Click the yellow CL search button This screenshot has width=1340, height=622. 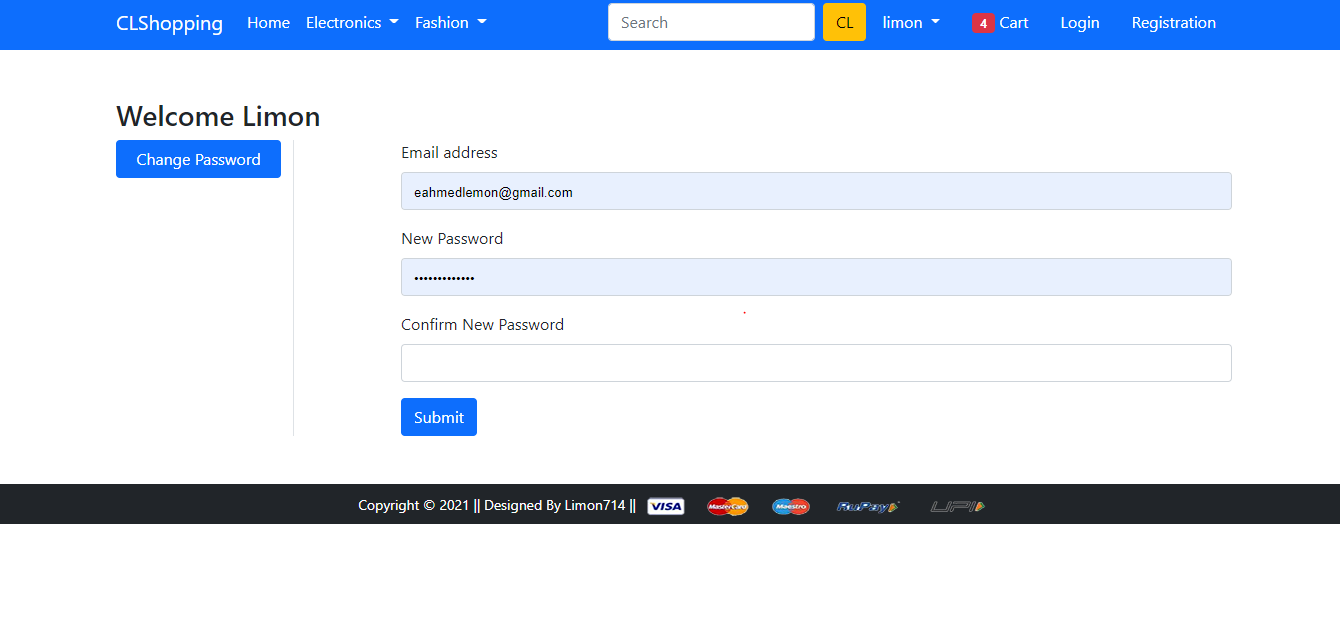tap(844, 21)
